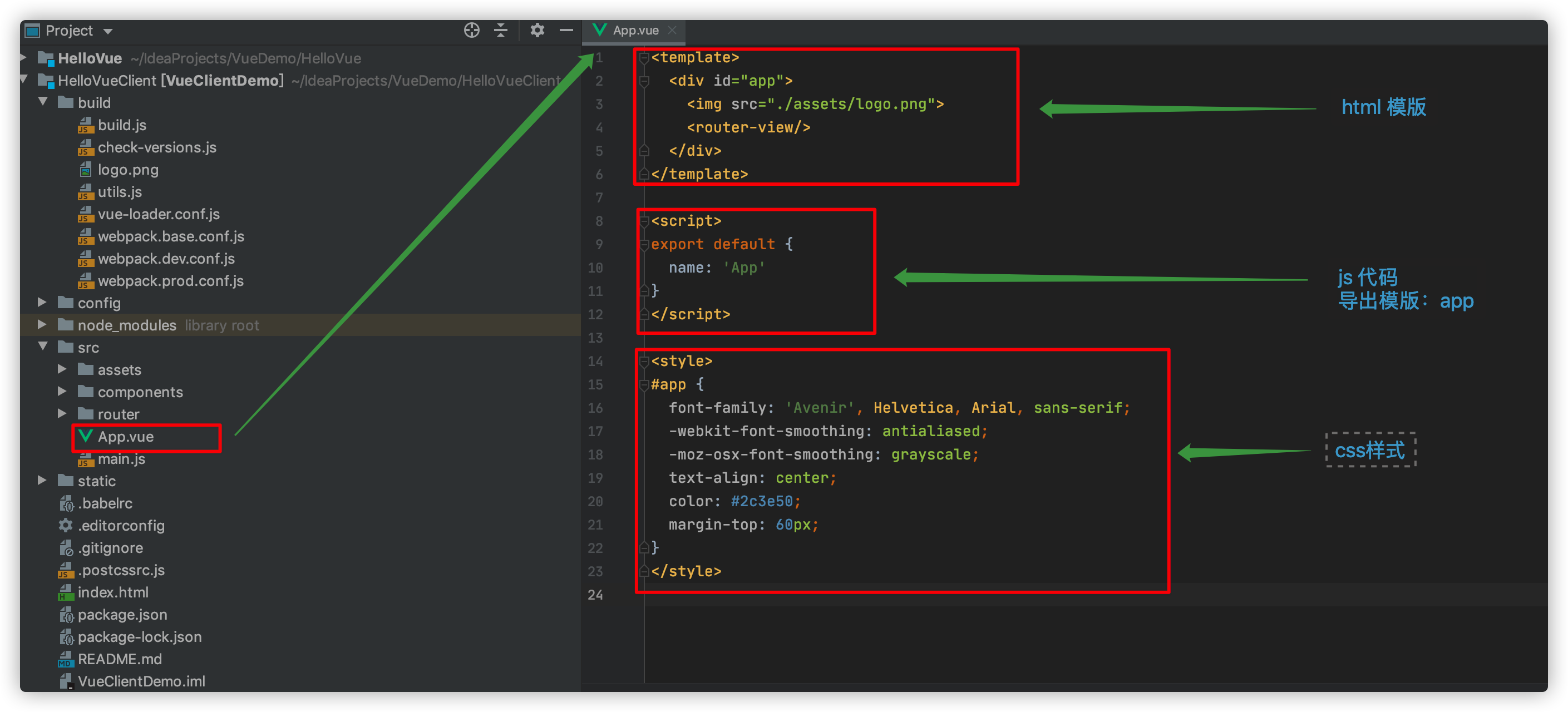Select the static folder label

pos(97,481)
